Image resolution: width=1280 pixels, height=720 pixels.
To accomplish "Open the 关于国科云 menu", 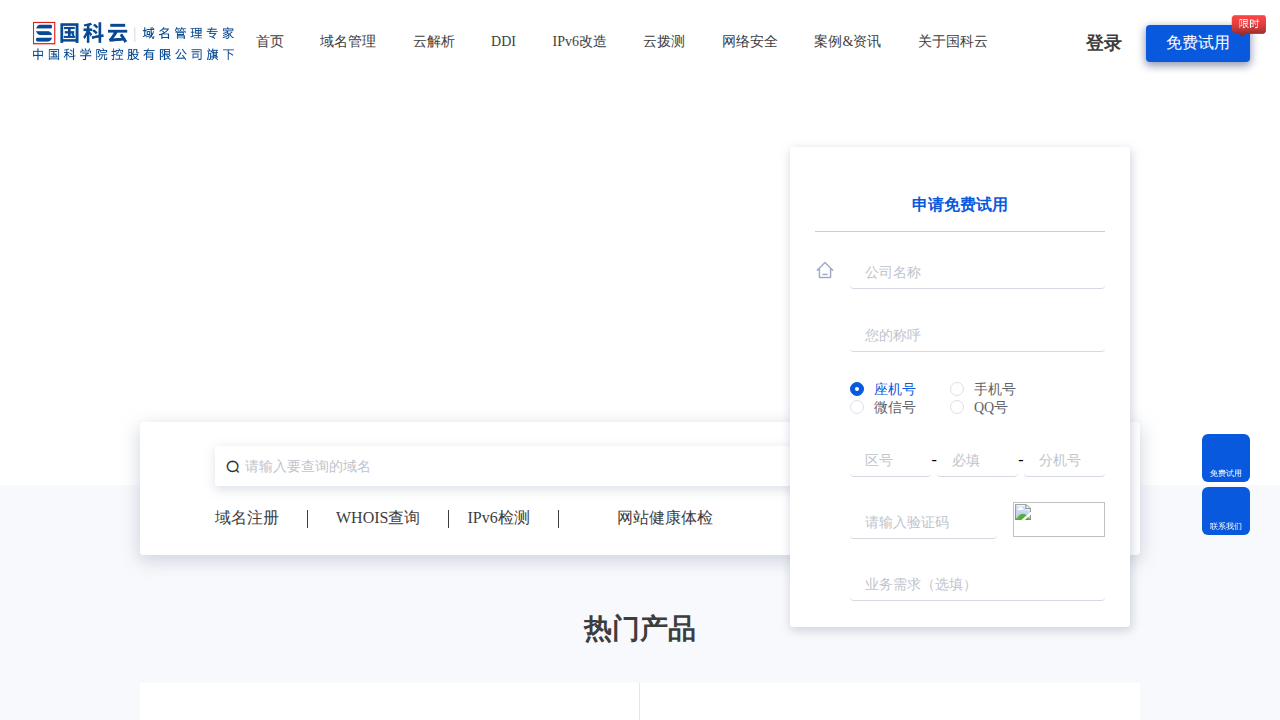I will (953, 41).
